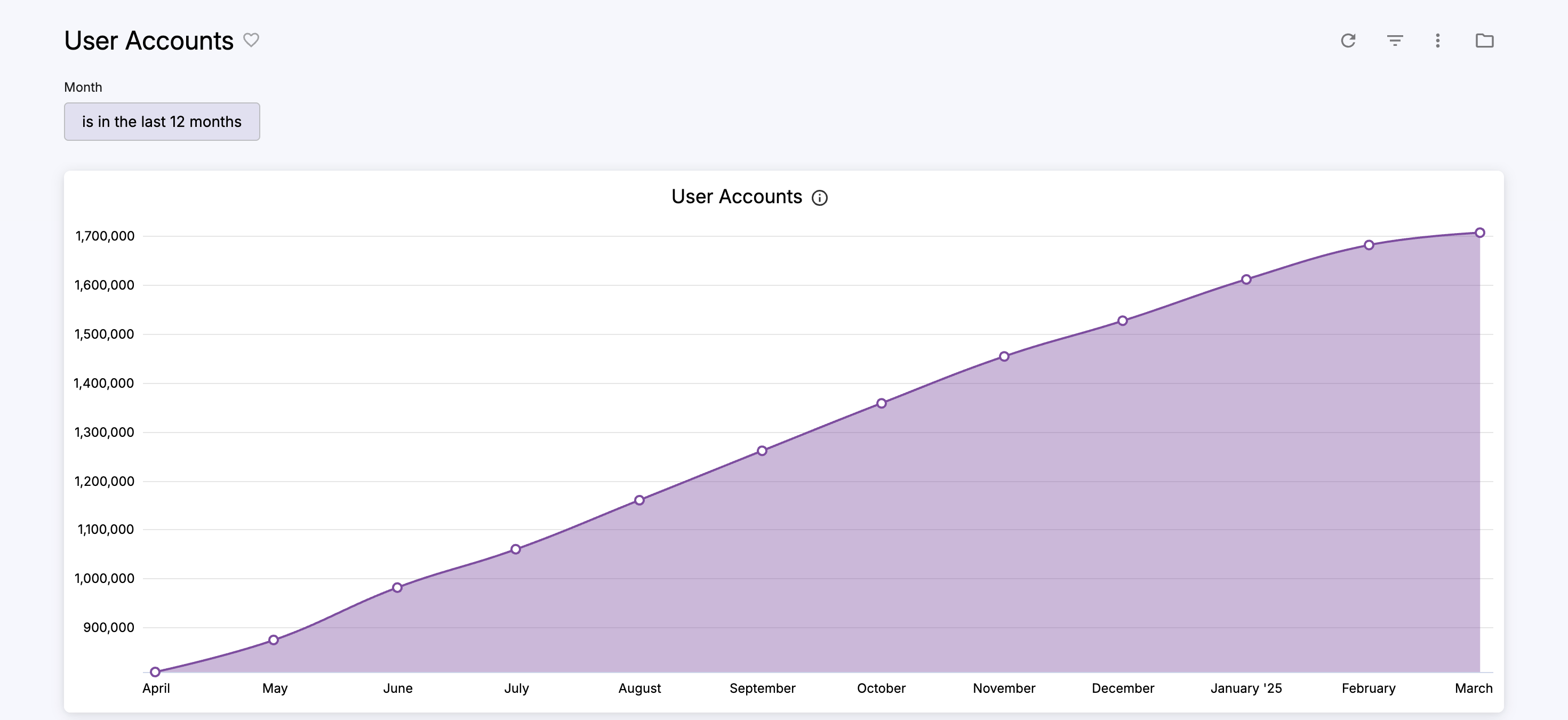Show info for the User Accounts tile

tap(820, 198)
